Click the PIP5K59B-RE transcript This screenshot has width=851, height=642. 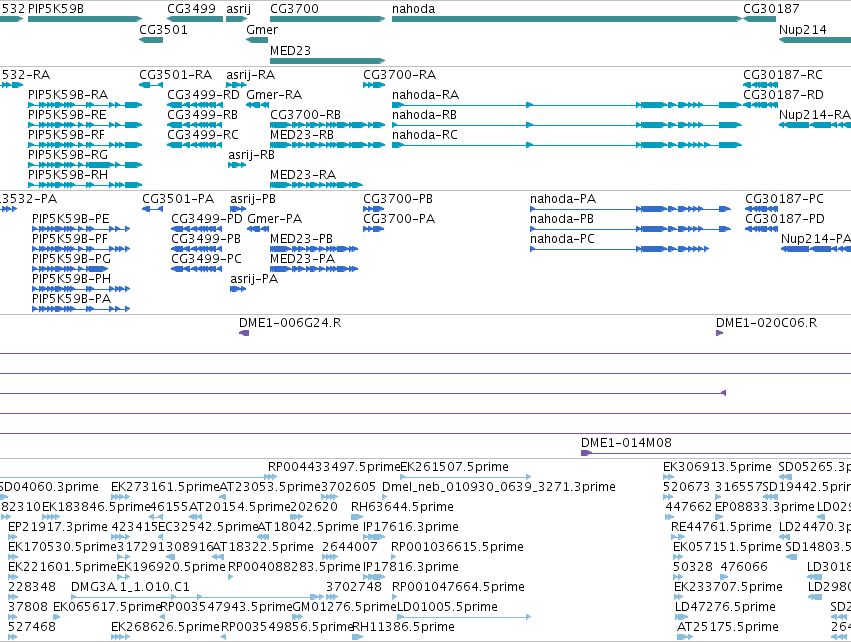click(x=85, y=125)
